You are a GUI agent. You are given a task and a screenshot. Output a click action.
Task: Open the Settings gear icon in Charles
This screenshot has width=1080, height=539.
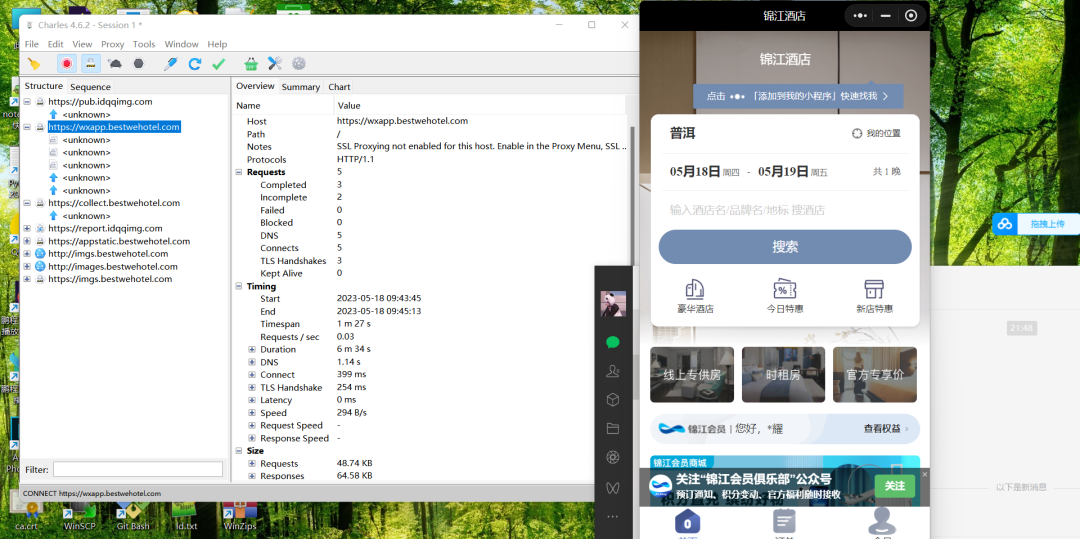click(298, 64)
